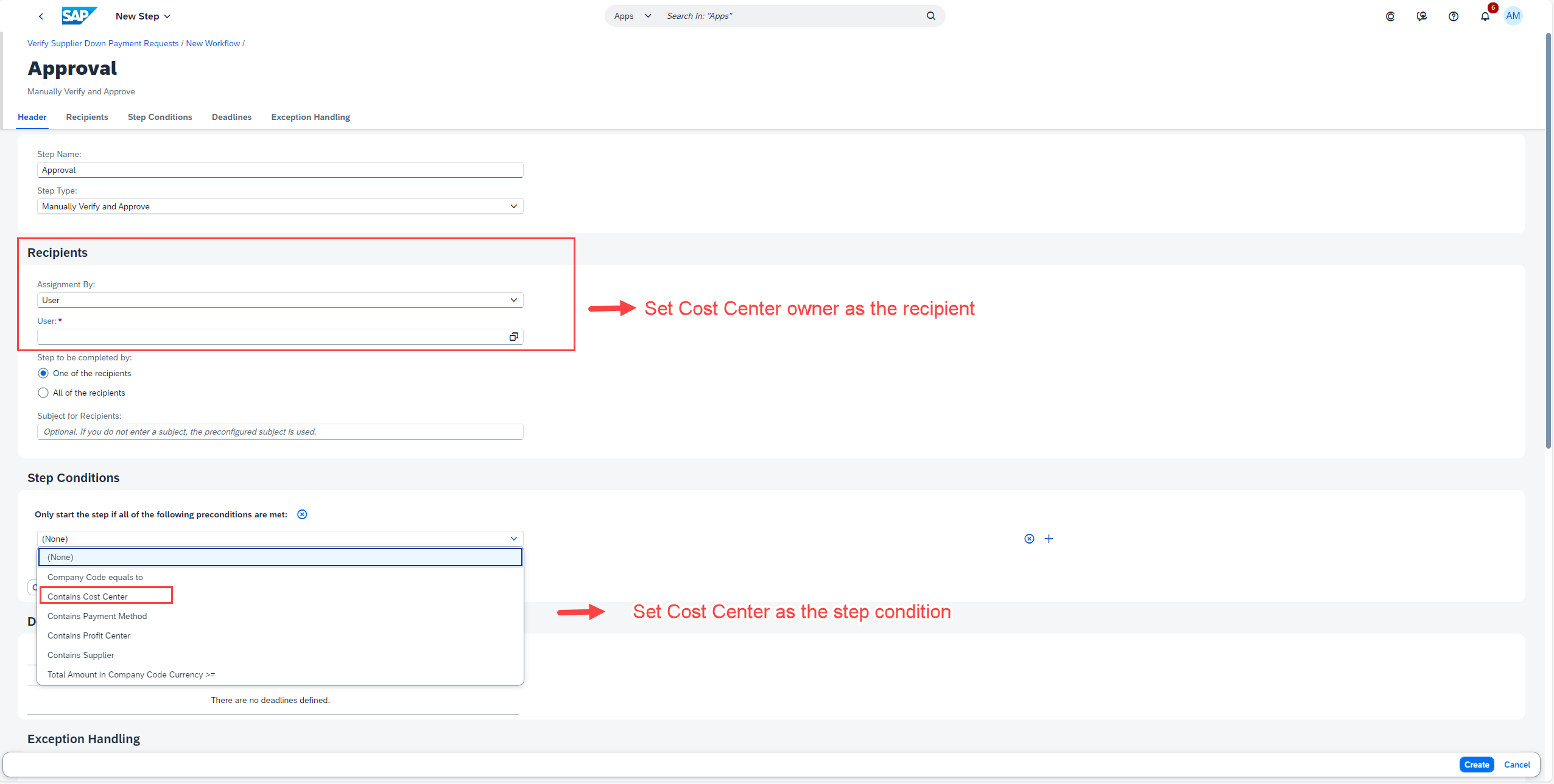Viewport: 1554px width, 784px height.
Task: Select All of the recipients
Action: tap(43, 393)
